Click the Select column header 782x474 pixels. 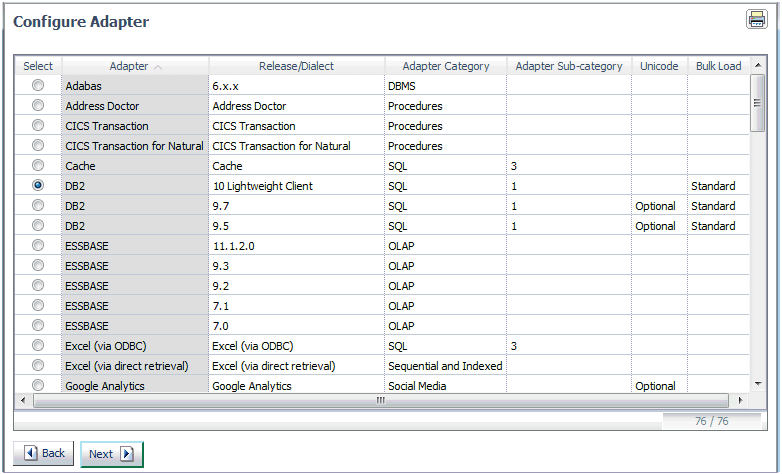coord(38,66)
